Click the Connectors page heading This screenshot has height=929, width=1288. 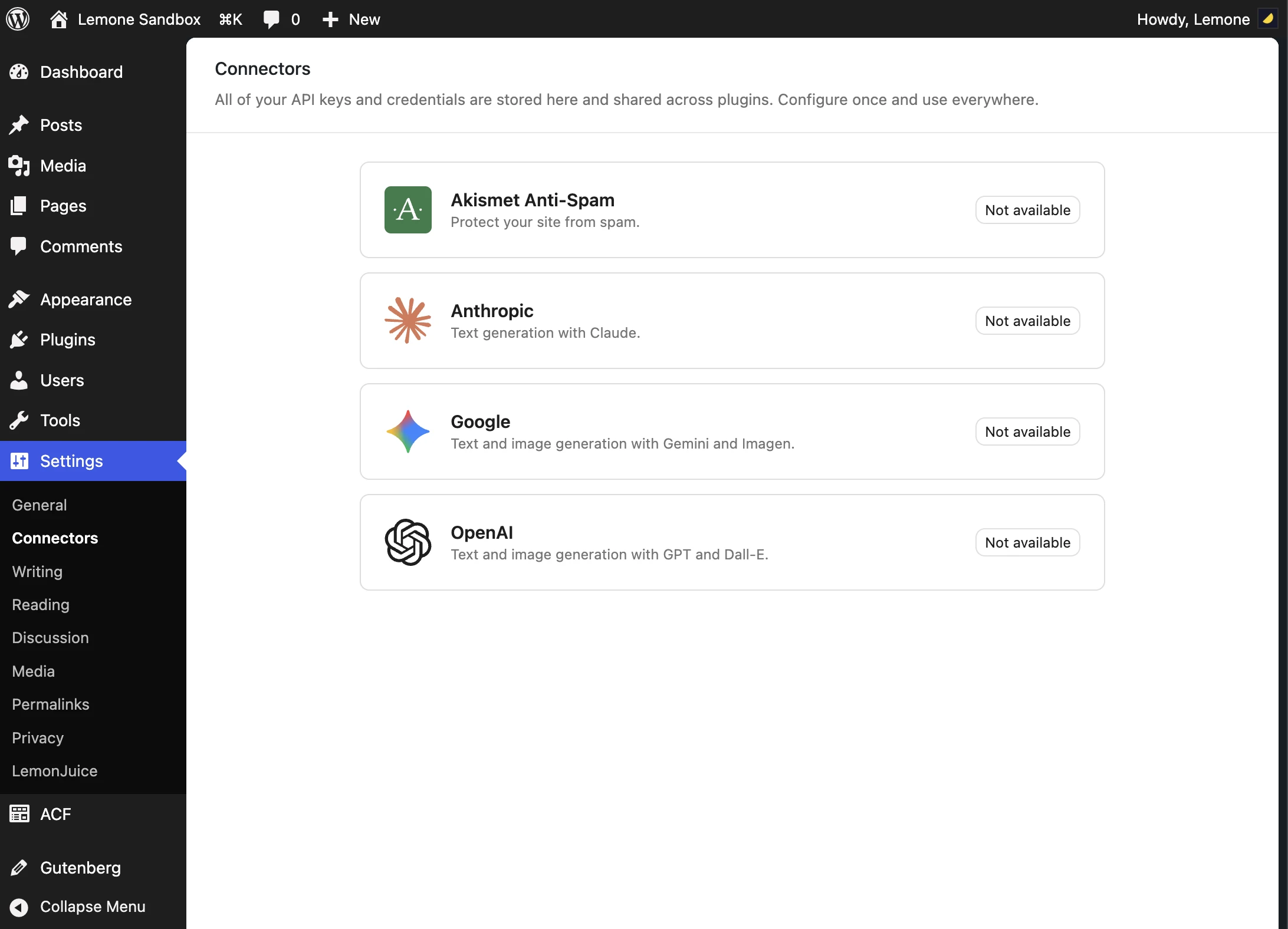[x=262, y=68]
